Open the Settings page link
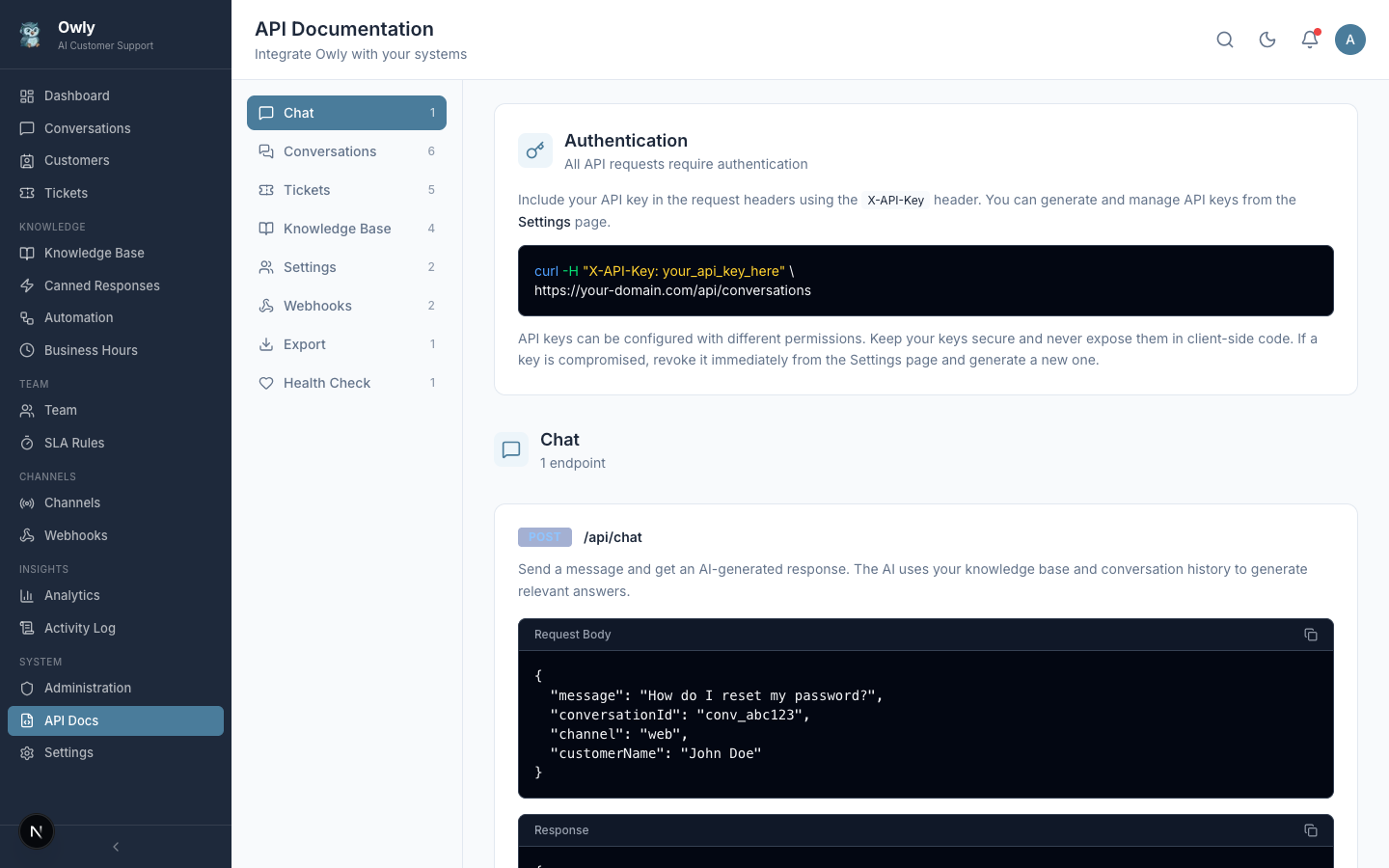Screen dimensions: 1389x868 (545, 222)
